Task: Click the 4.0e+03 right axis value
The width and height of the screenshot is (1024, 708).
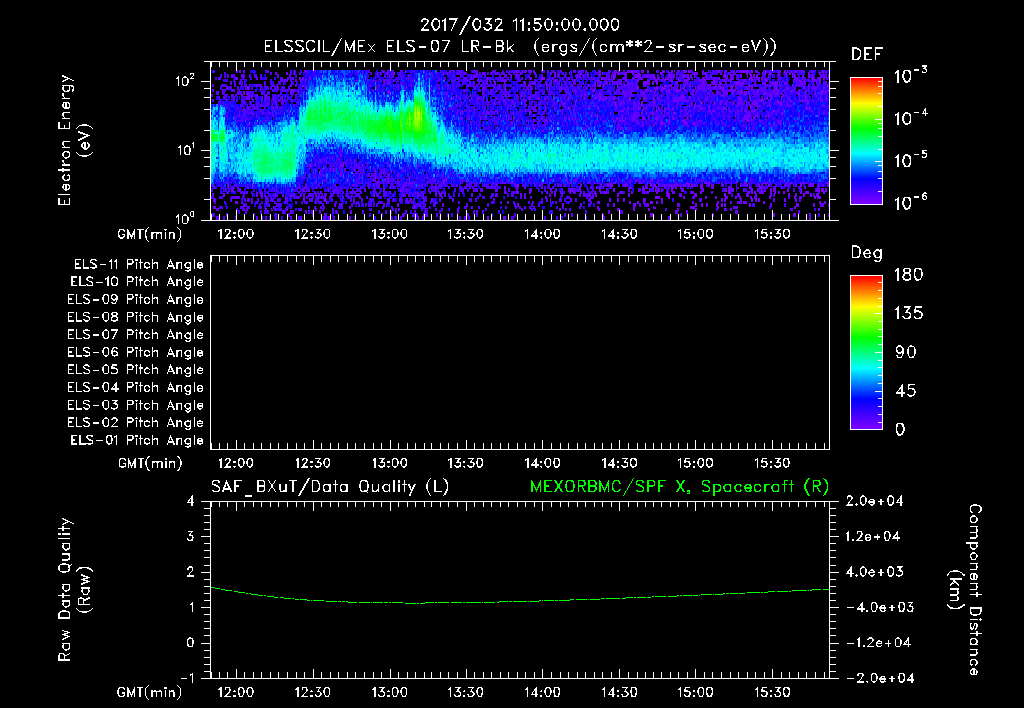Action: (874, 572)
